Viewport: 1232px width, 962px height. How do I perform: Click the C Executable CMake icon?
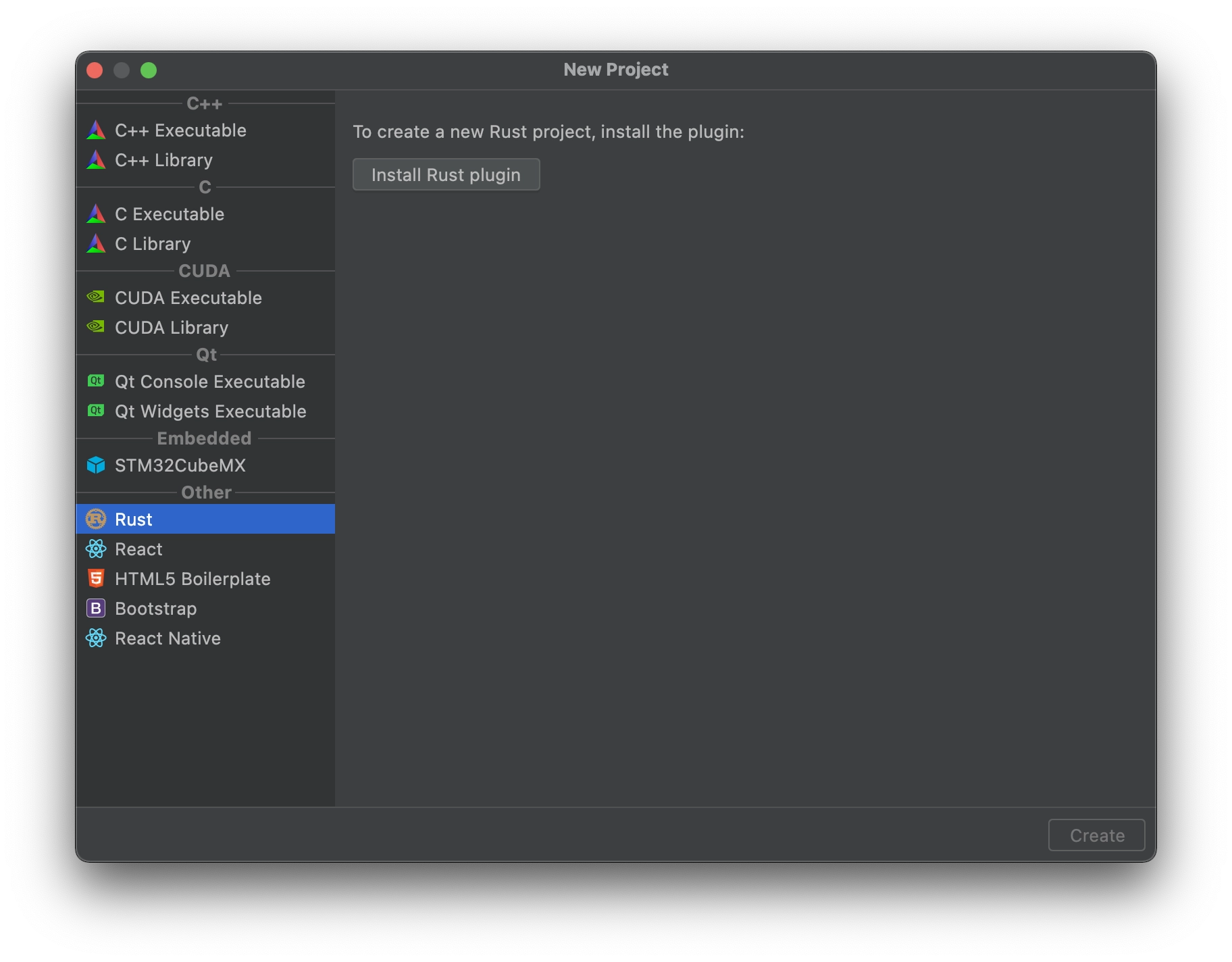[x=96, y=214]
